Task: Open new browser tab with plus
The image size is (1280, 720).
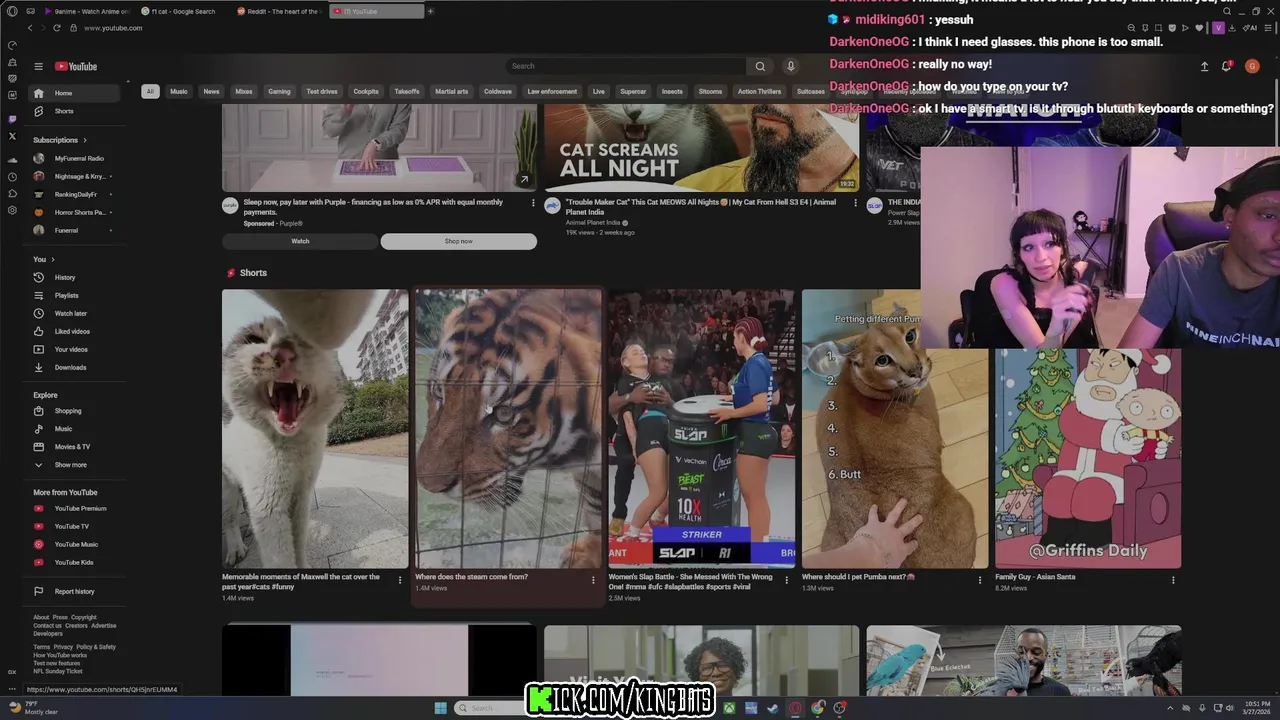Action: coord(431,11)
